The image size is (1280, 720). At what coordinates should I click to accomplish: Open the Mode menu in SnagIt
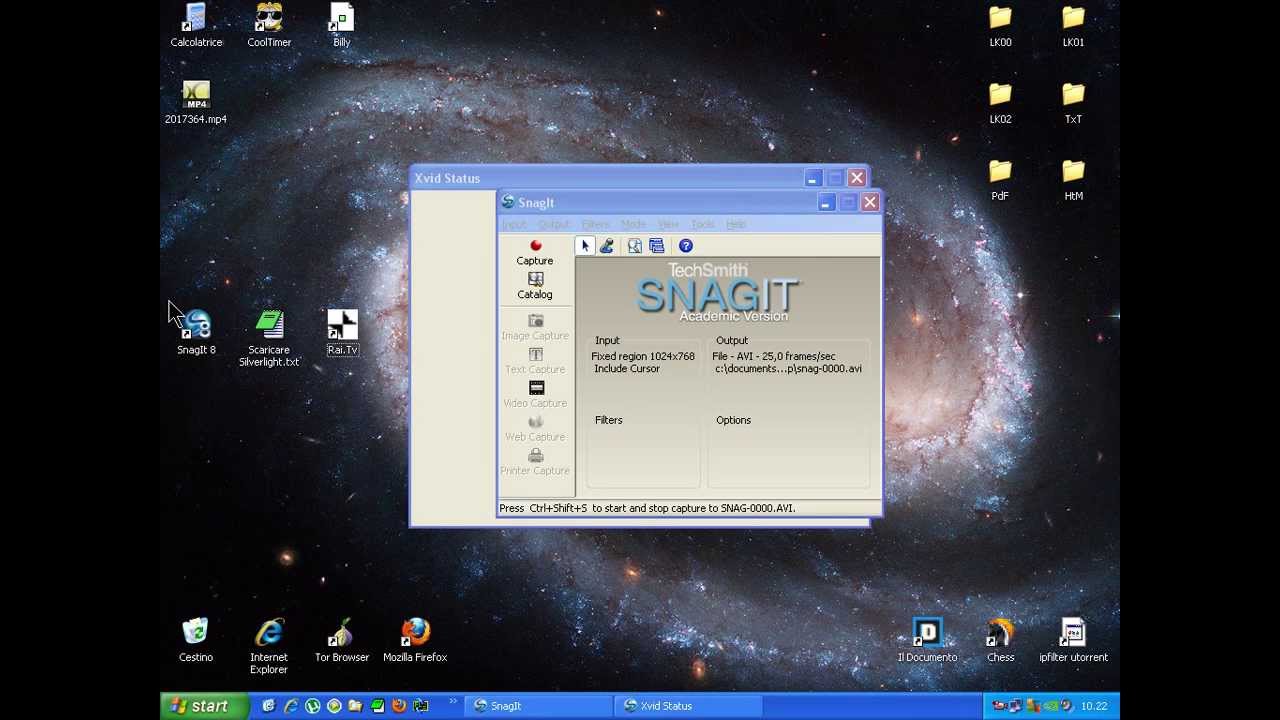pyautogui.click(x=633, y=224)
